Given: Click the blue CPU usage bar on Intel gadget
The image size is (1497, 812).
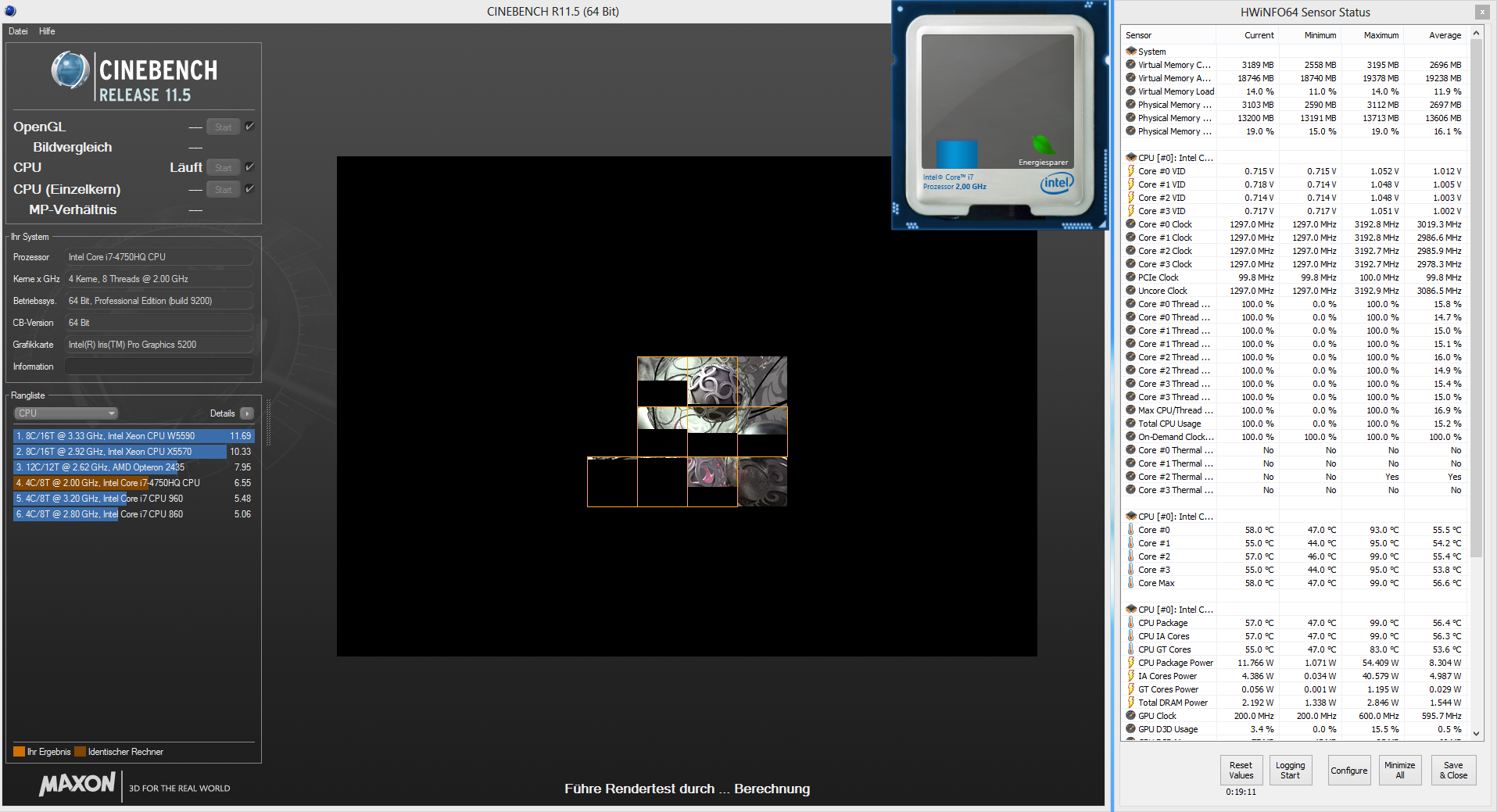Looking at the screenshot, I should pos(957,154).
